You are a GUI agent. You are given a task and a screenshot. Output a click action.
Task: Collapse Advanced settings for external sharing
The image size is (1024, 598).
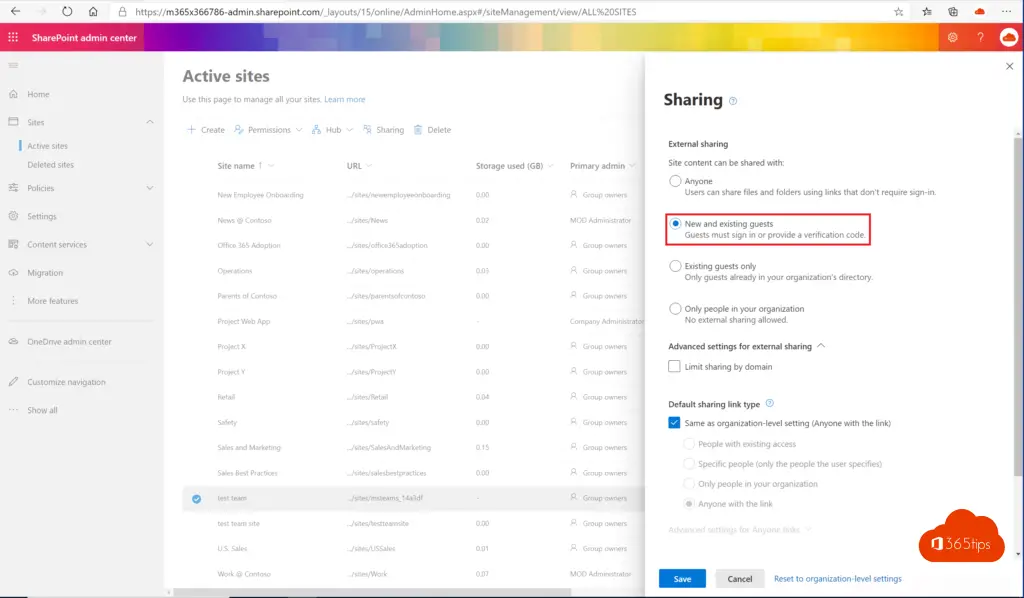[821, 346]
